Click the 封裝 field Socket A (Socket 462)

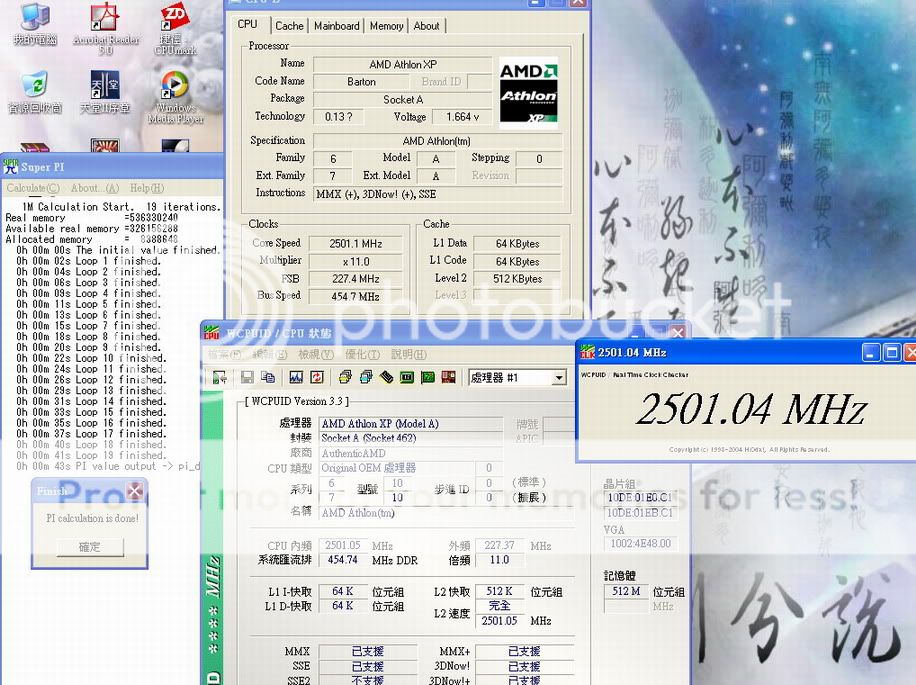point(411,438)
